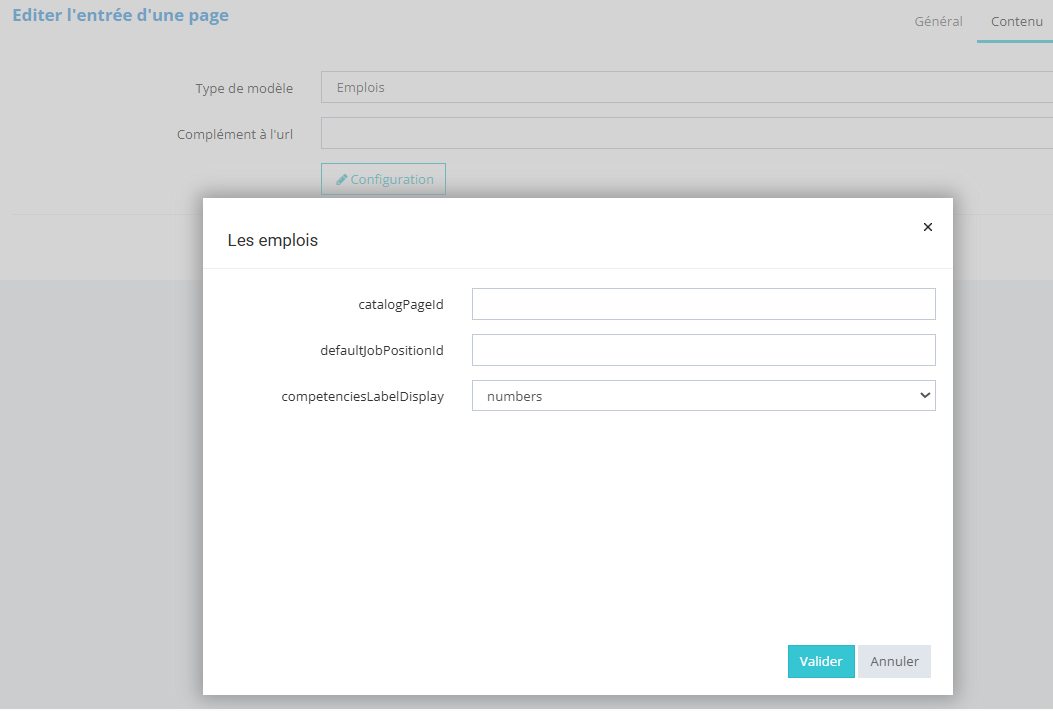1053x711 pixels.
Task: Click into the defaultJobPositionId input
Action: pyautogui.click(x=703, y=350)
